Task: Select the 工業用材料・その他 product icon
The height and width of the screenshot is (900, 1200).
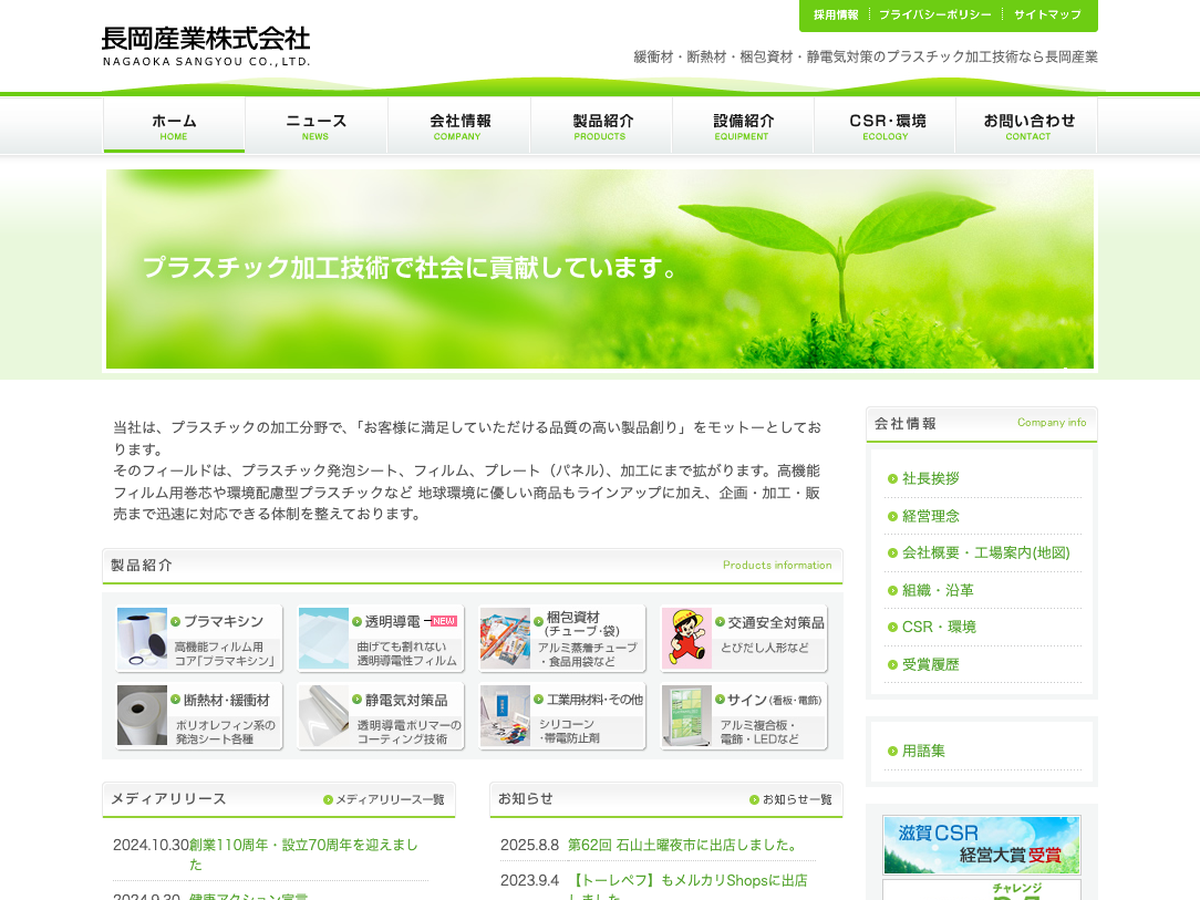Action: (505, 716)
